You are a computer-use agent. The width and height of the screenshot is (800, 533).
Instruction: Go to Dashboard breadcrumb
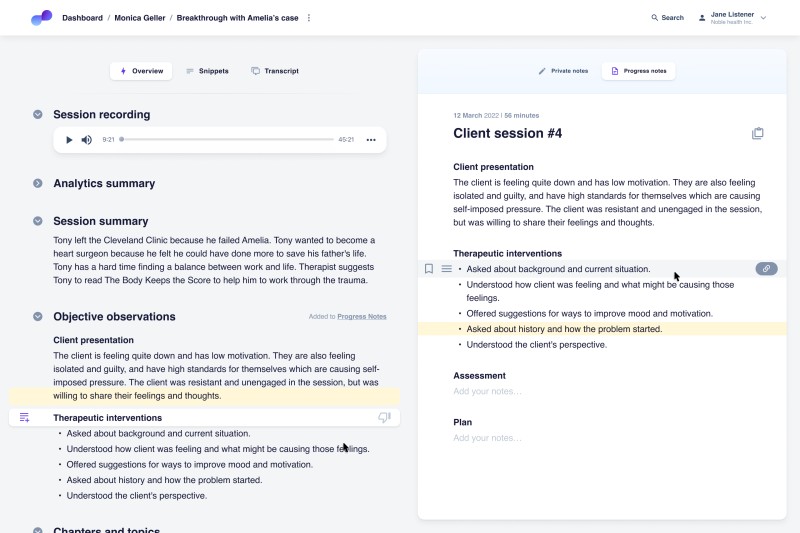pos(82,18)
